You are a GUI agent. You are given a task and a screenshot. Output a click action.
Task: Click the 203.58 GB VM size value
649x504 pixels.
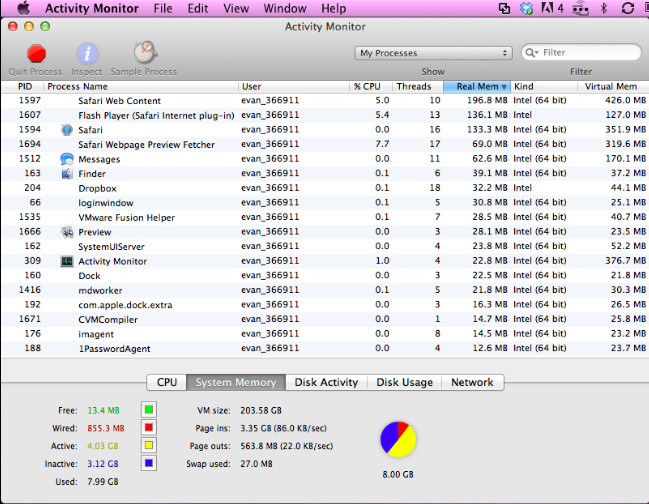click(x=261, y=410)
